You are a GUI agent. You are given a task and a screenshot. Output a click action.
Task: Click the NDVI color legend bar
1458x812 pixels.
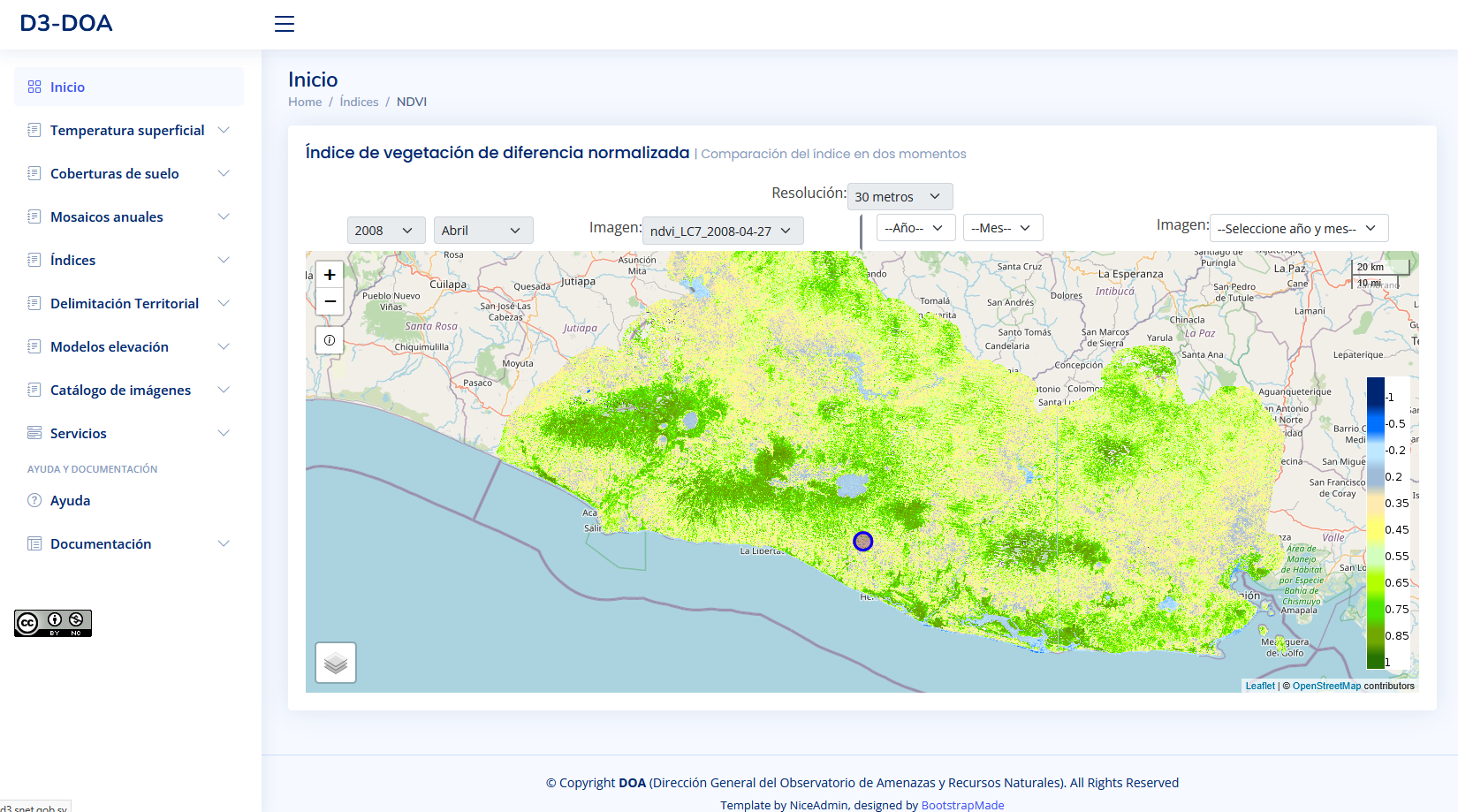[x=1376, y=523]
